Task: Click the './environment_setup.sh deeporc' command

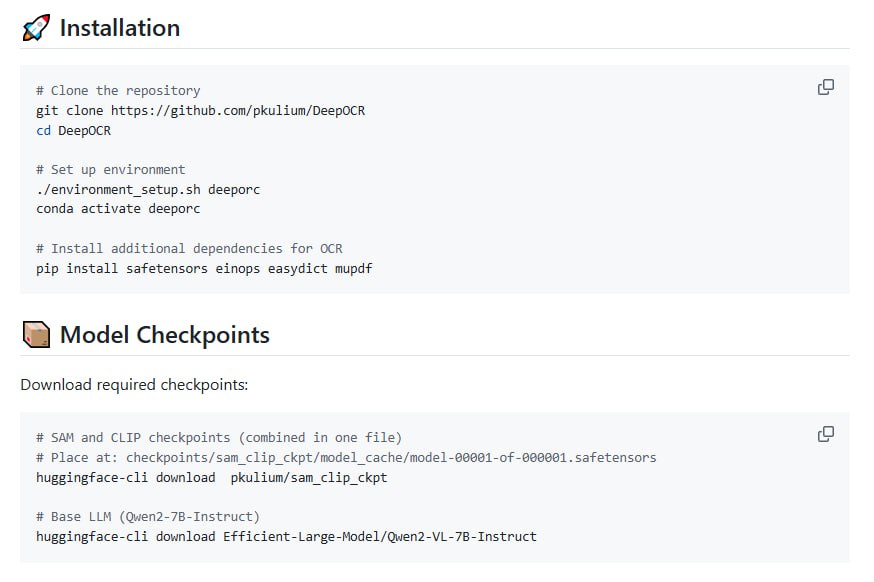Action: [x=148, y=189]
